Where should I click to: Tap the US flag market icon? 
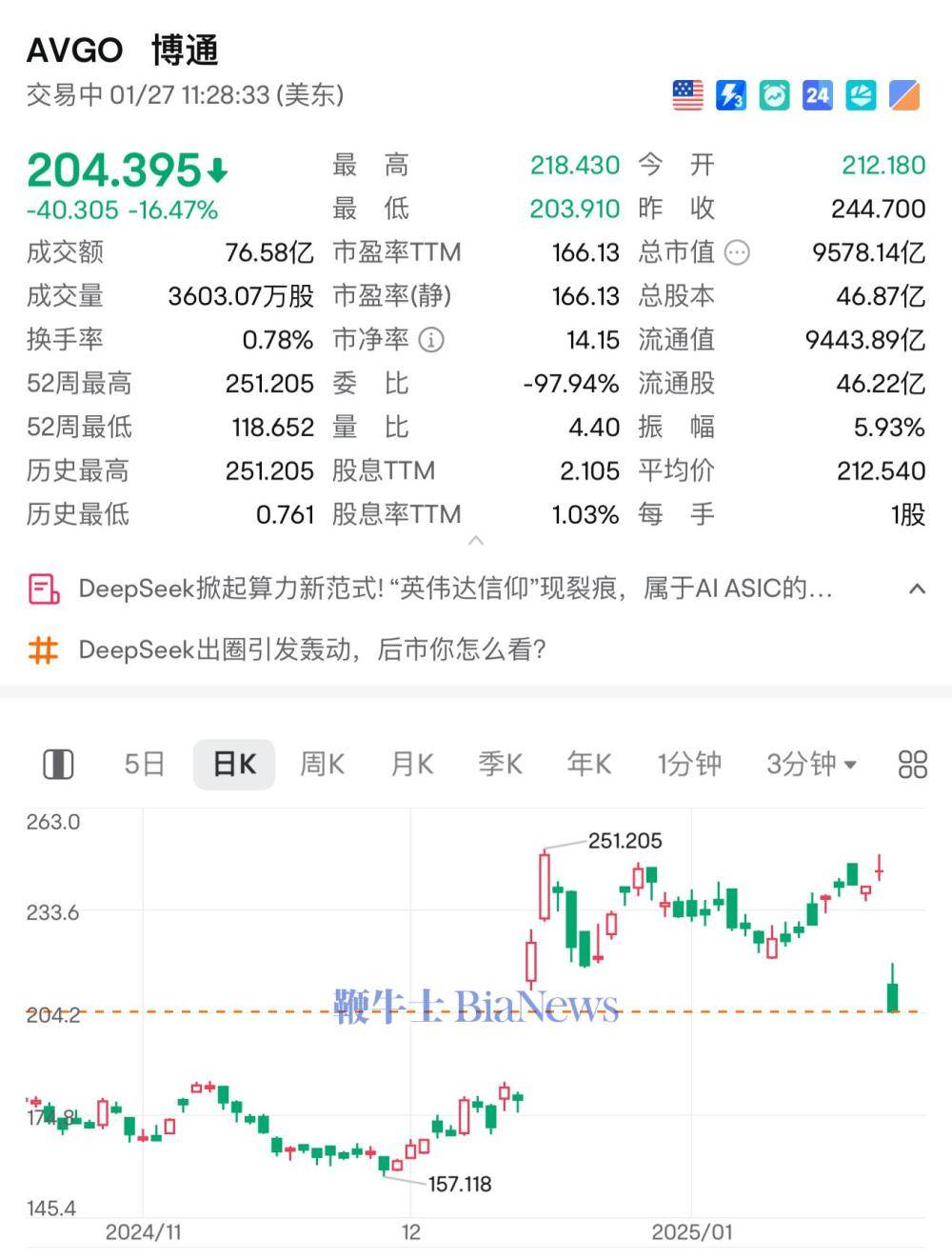click(x=687, y=95)
